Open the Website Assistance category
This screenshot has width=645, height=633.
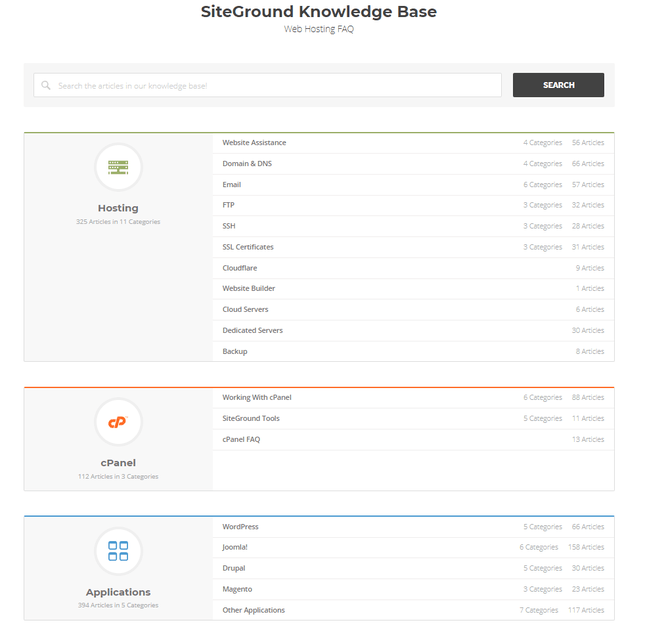254,143
